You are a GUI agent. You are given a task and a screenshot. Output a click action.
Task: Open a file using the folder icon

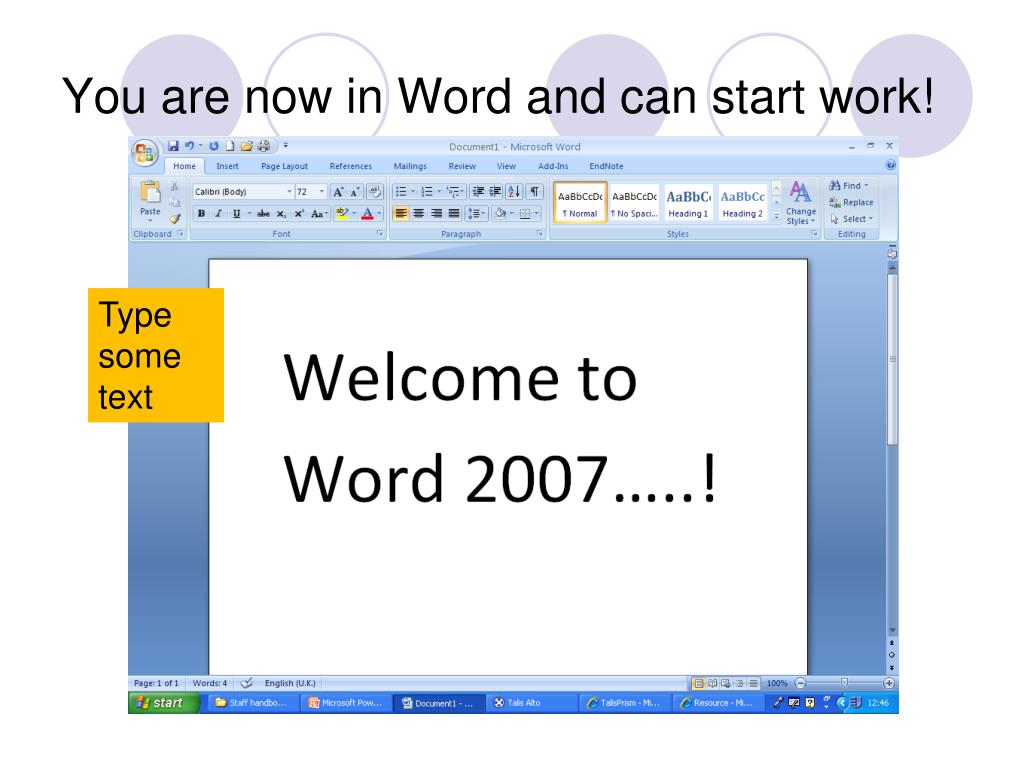tap(247, 146)
